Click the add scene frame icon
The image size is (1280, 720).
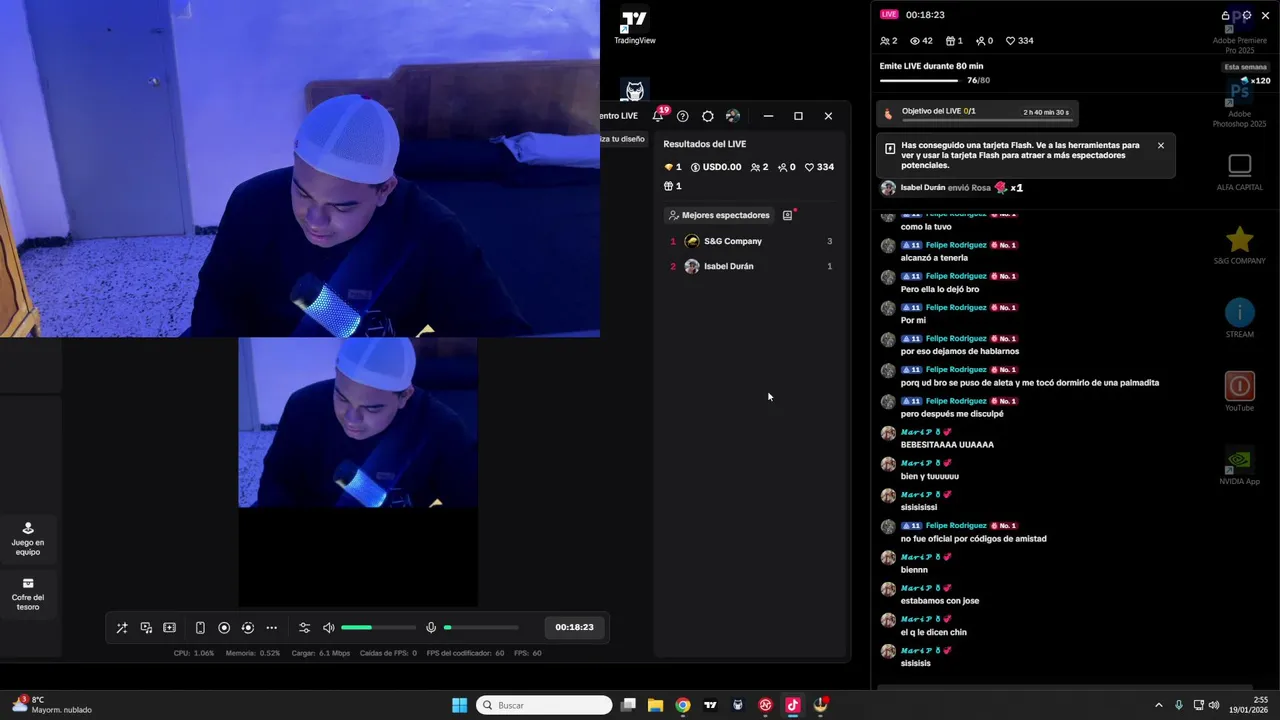[170, 628]
